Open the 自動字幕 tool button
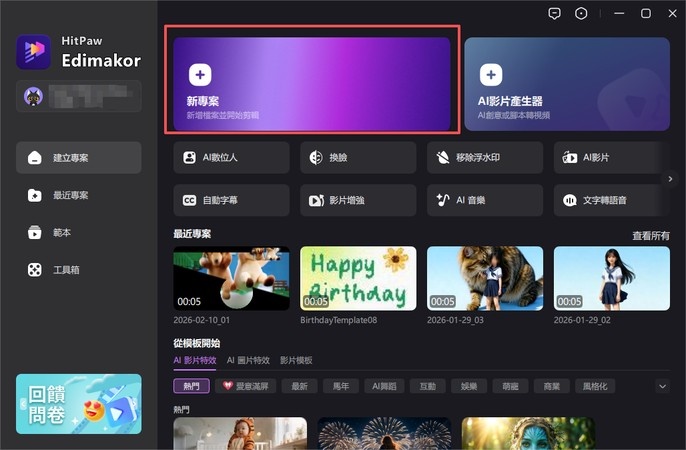 231,200
